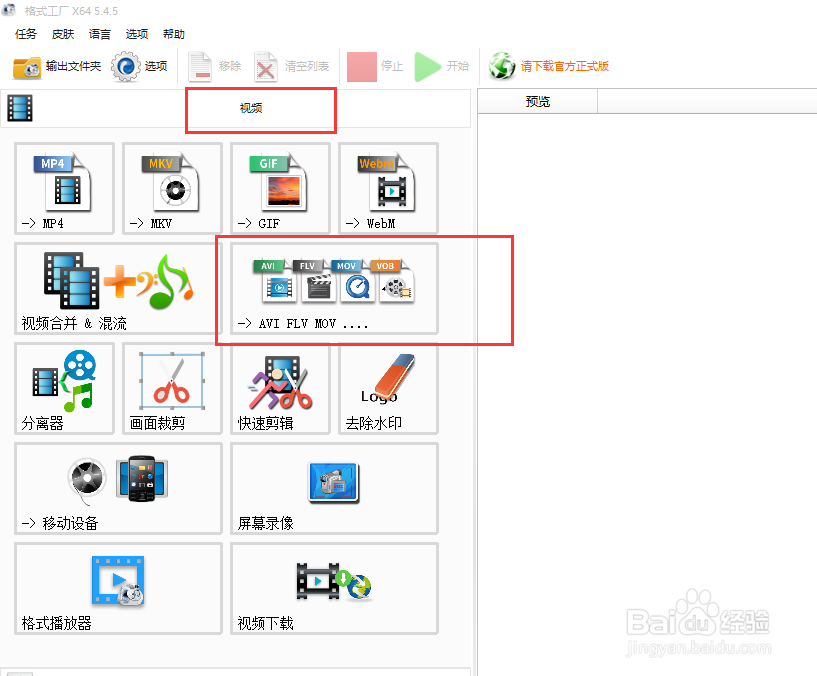Open the 语言 menu
Viewport: 817px width, 676px height.
[x=100, y=34]
